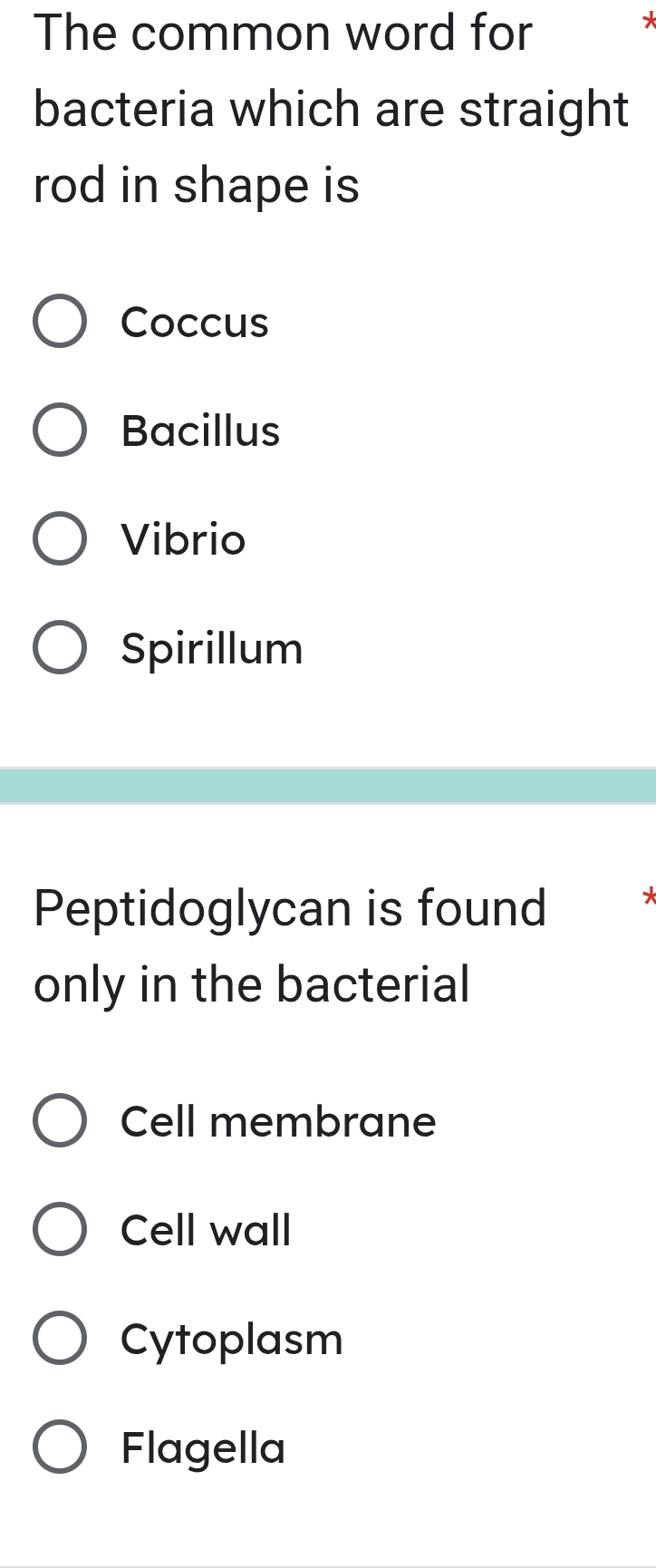Click the Cytoplasm label text
The height and width of the screenshot is (1568, 656).
(232, 1341)
